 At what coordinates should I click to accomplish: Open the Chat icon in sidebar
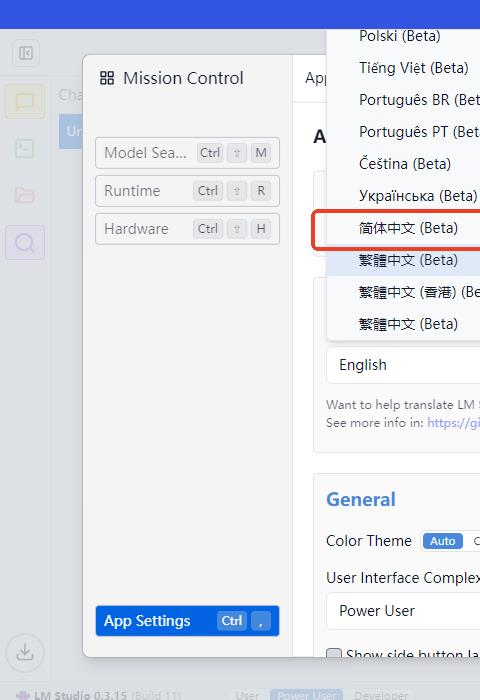[25, 102]
